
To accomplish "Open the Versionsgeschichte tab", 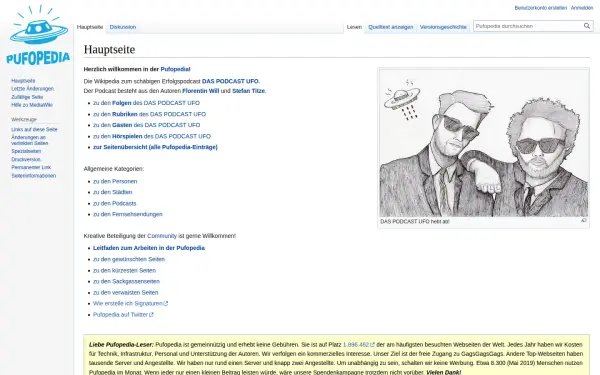I will 443,27.
